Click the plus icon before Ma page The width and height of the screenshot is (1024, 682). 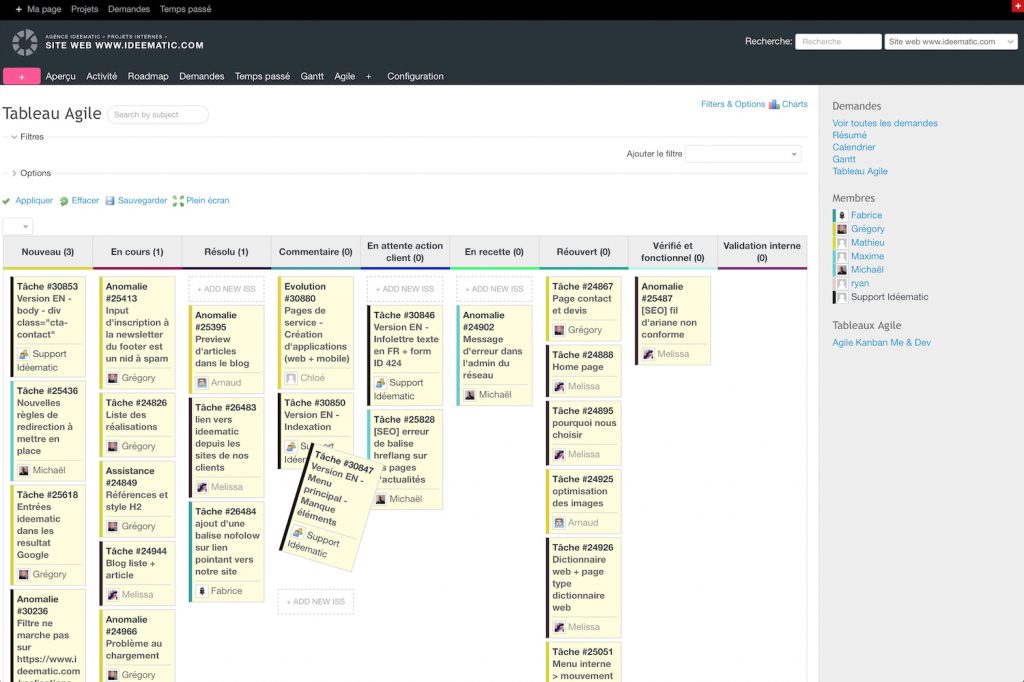tap(18, 9)
